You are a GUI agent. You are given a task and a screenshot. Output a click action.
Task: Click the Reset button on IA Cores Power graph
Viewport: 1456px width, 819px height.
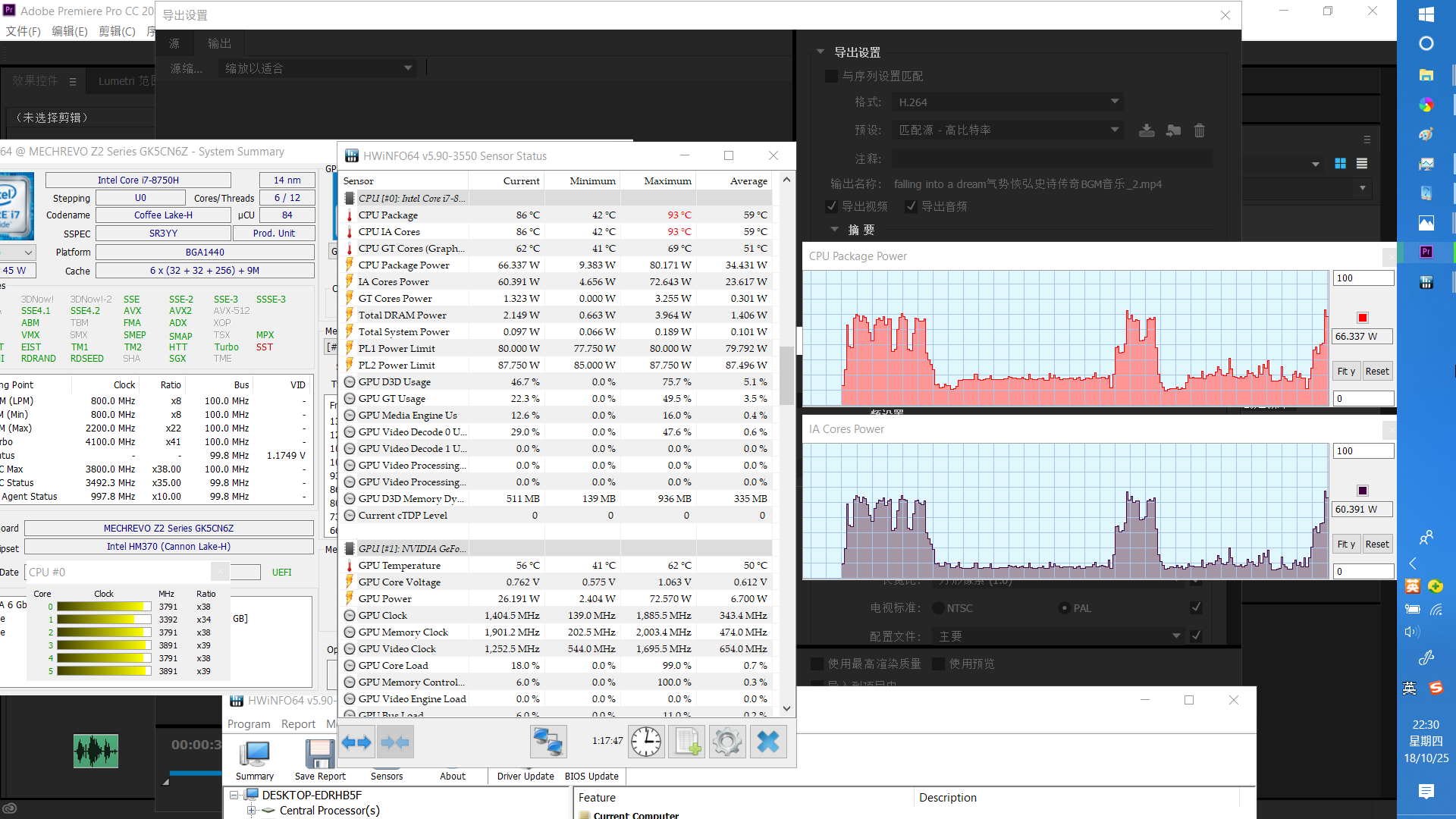point(1377,543)
